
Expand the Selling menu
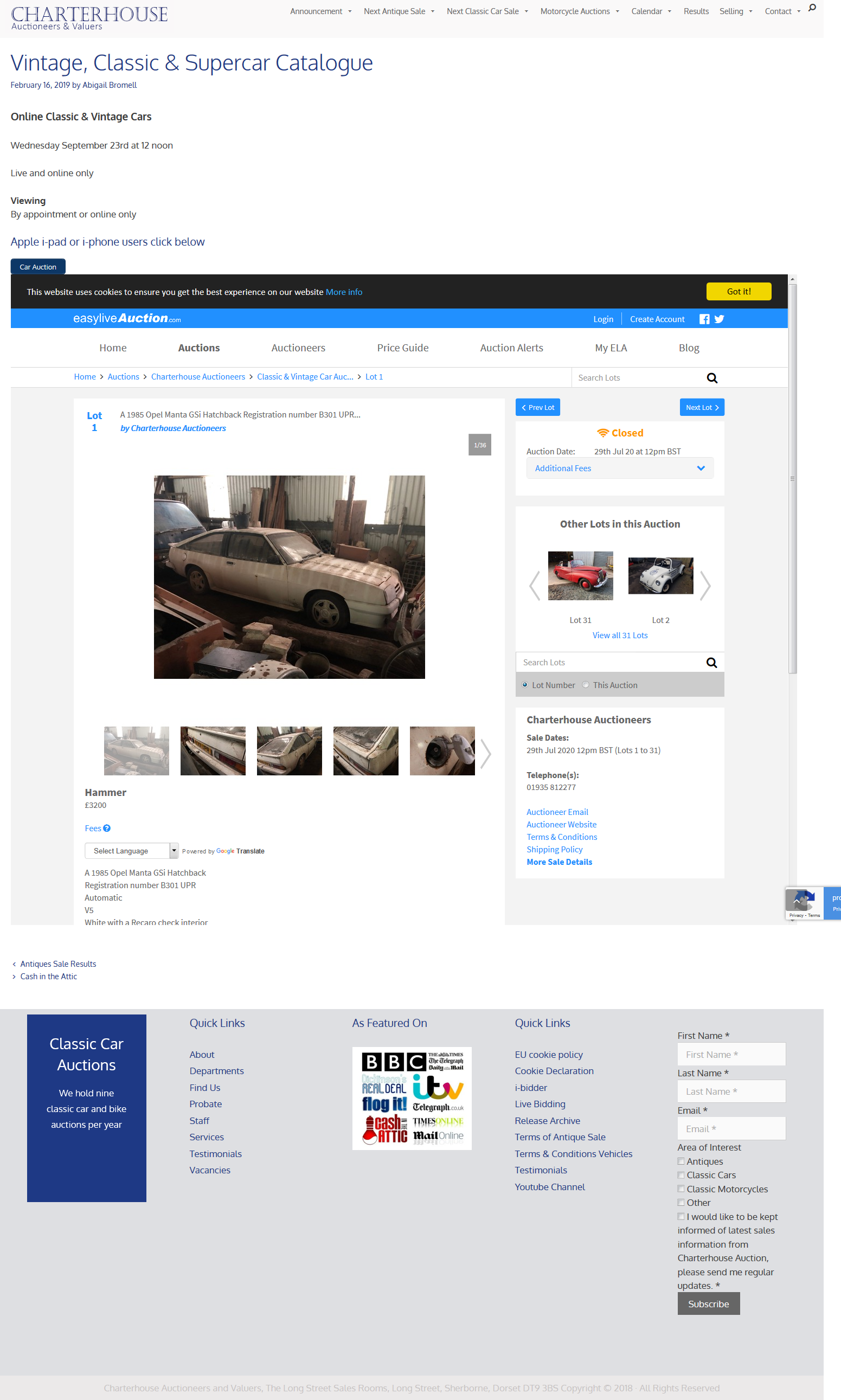pyautogui.click(x=736, y=11)
